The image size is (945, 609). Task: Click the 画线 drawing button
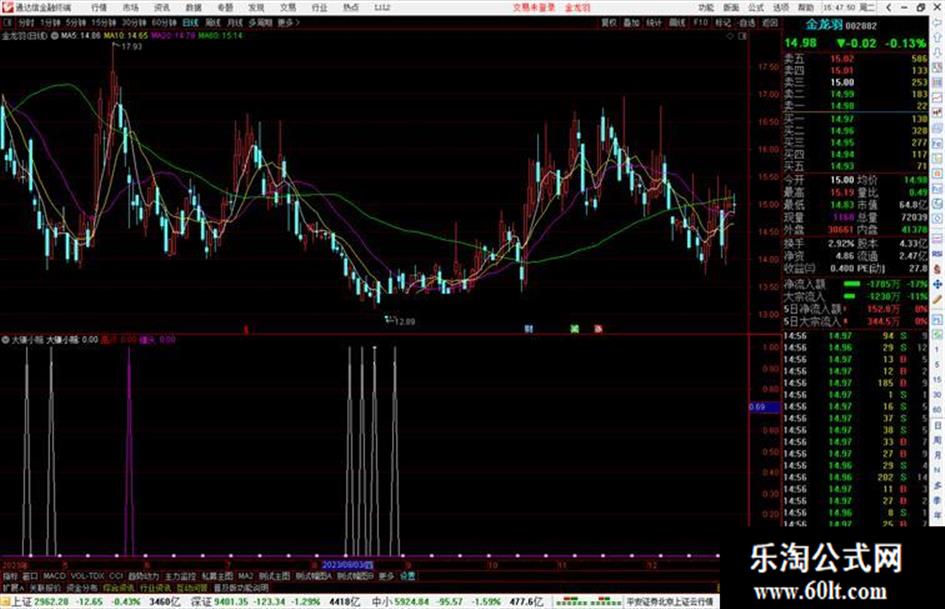(x=677, y=22)
